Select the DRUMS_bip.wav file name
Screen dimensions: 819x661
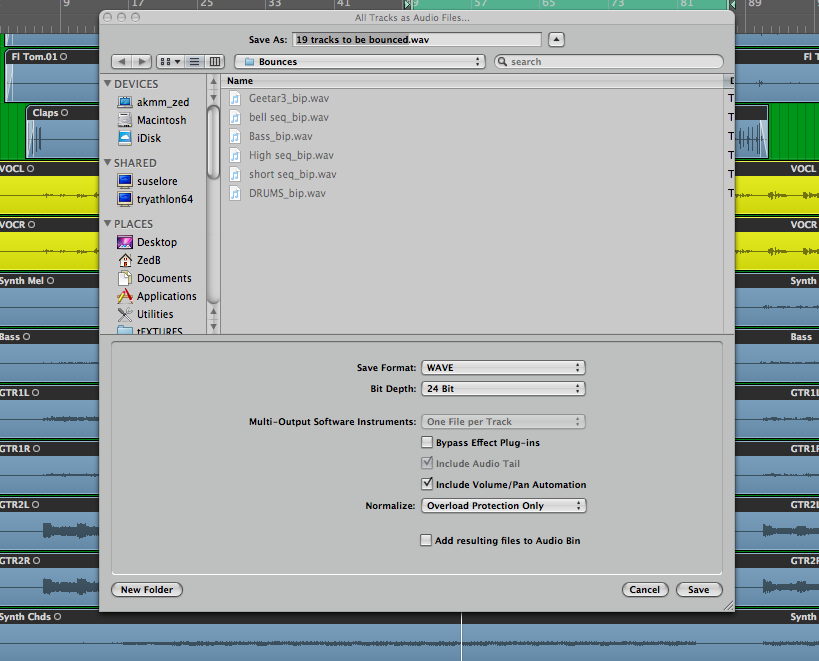[287, 193]
